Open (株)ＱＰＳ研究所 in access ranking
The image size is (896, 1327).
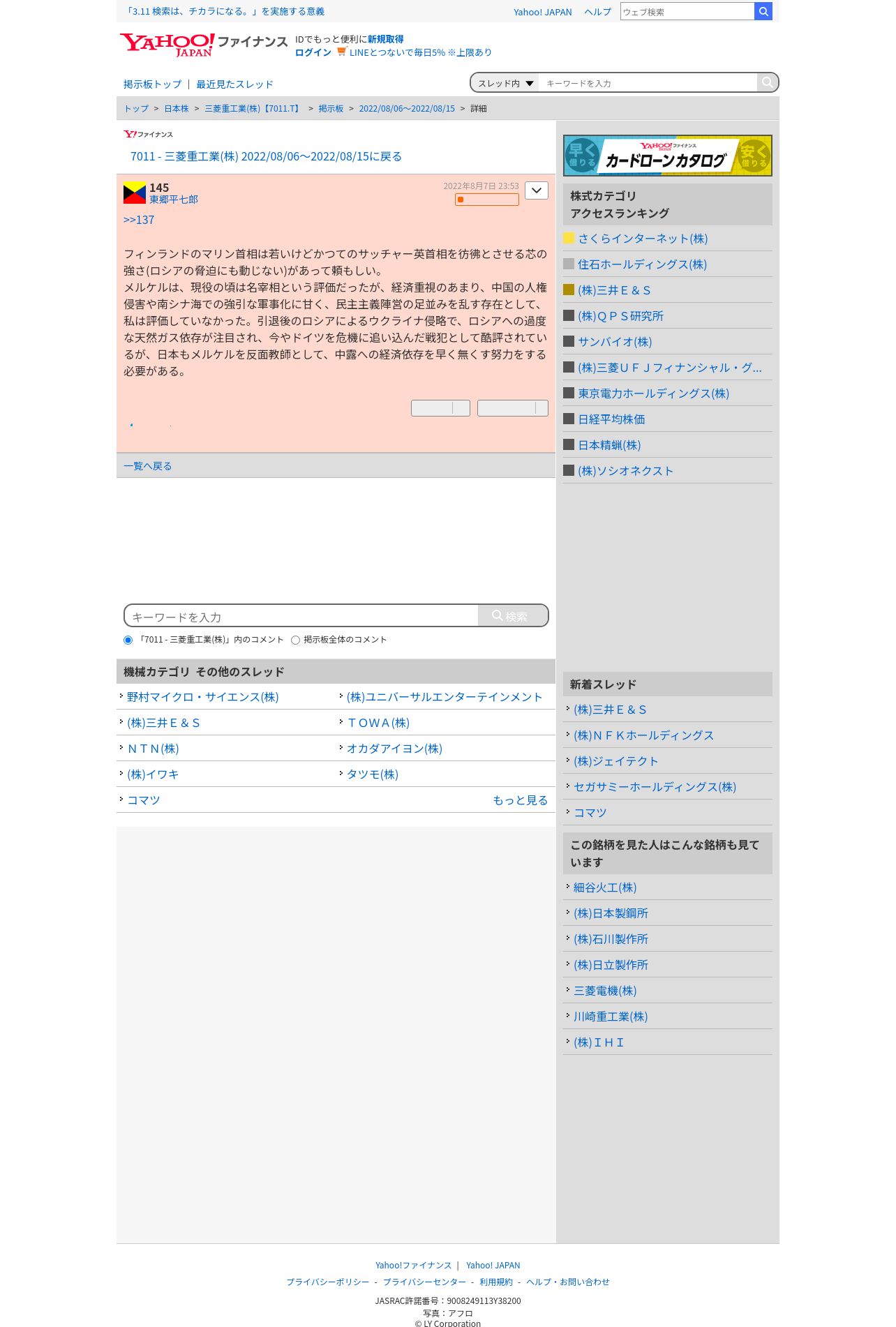[x=620, y=316]
